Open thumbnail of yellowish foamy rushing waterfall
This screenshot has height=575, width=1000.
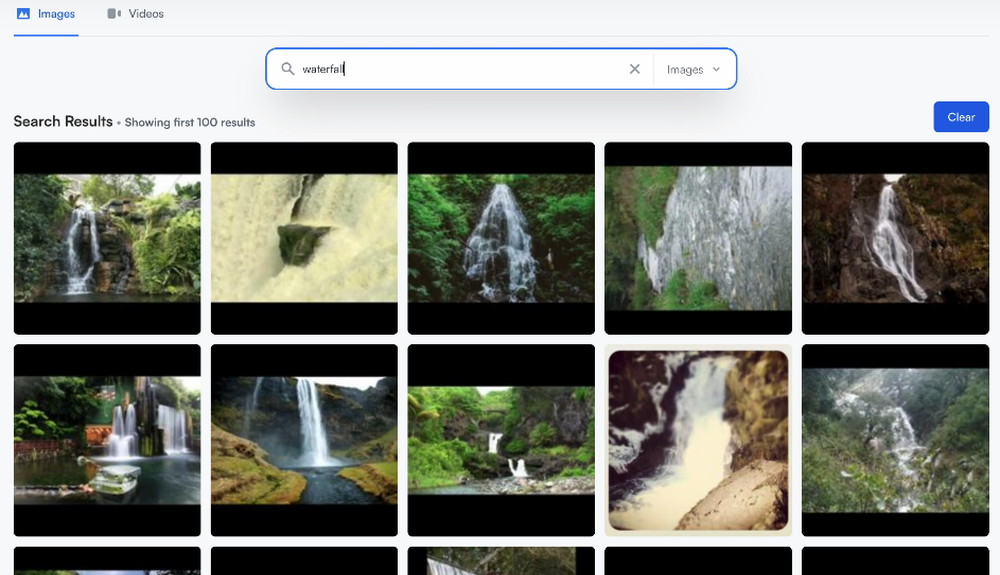click(x=304, y=238)
